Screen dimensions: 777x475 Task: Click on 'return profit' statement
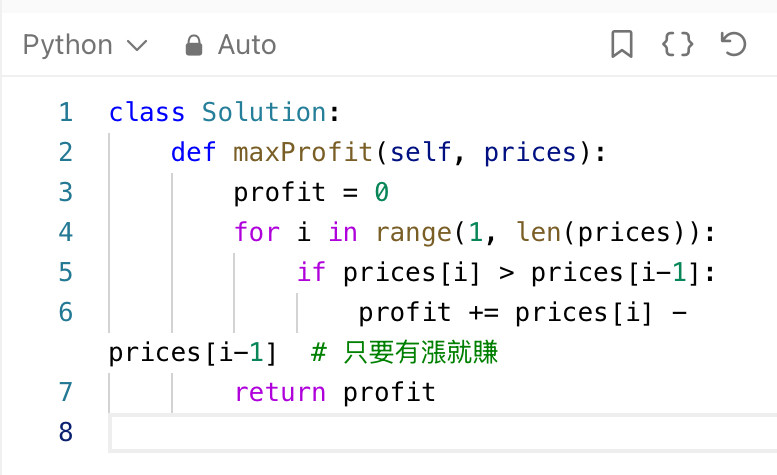click(335, 392)
